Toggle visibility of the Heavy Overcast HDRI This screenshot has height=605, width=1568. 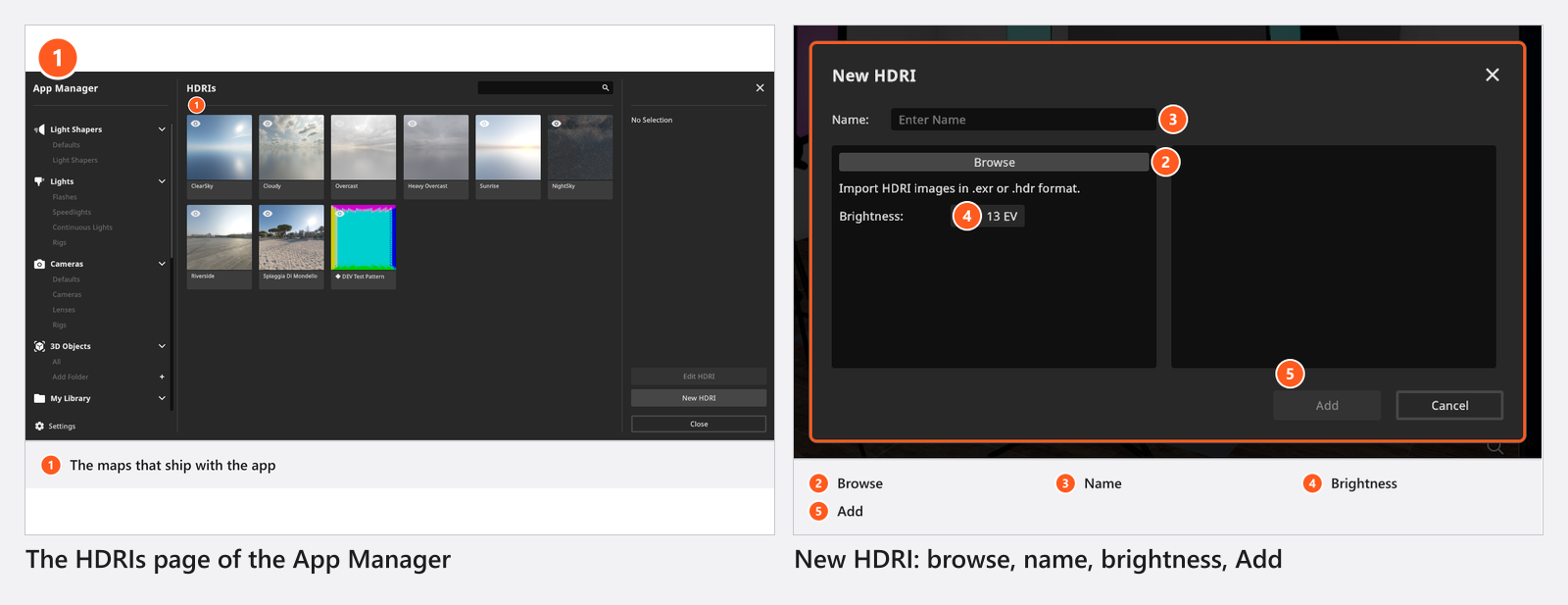(413, 124)
